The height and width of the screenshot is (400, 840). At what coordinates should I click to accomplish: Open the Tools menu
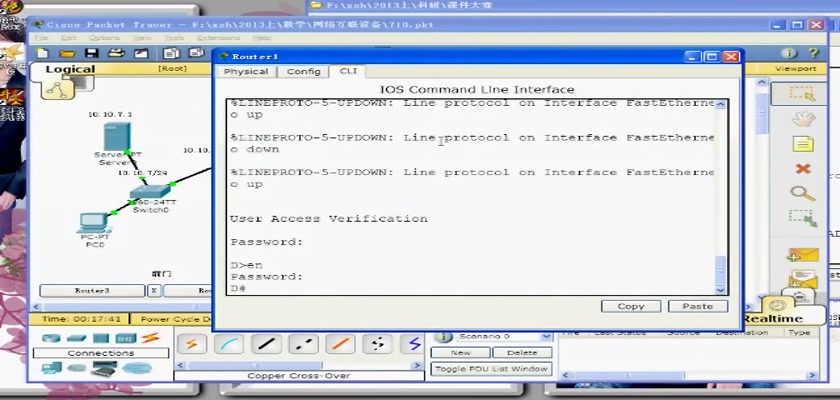[x=174, y=38]
